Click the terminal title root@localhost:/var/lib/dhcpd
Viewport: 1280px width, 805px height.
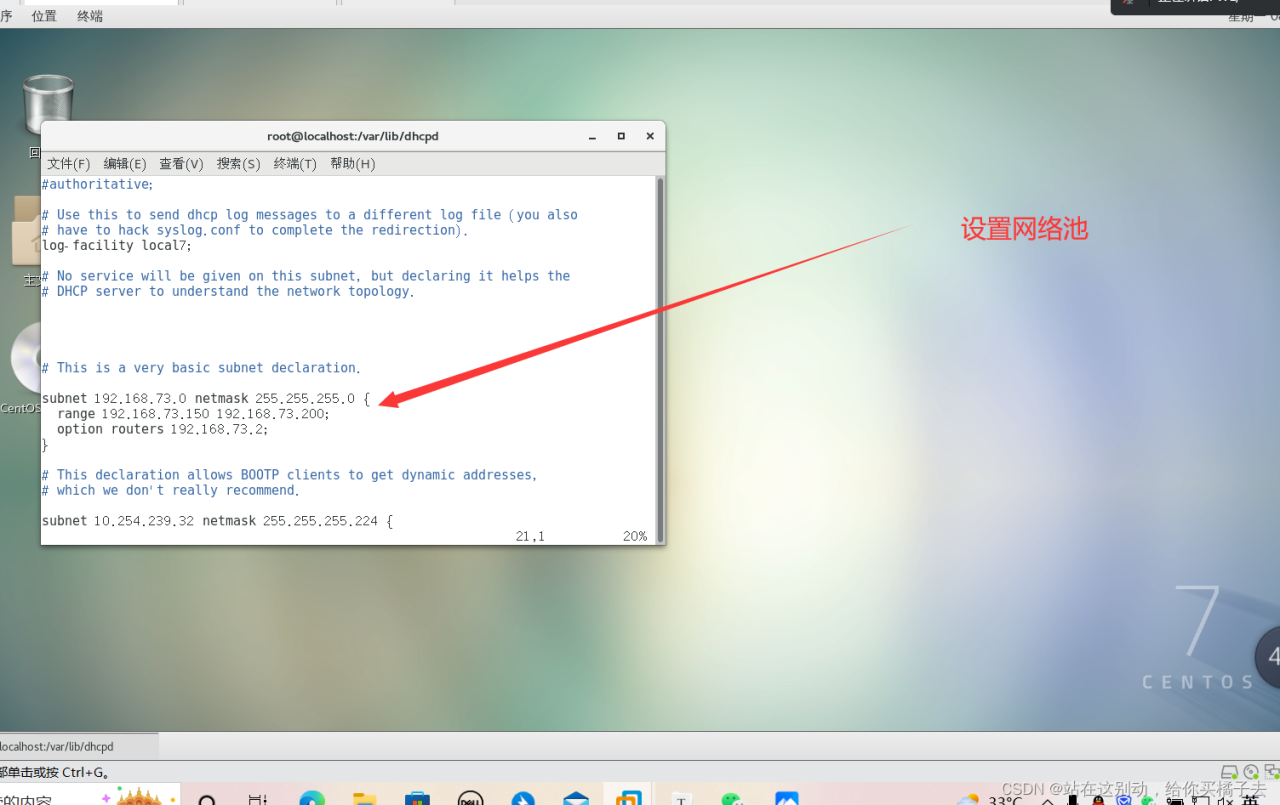[353, 136]
